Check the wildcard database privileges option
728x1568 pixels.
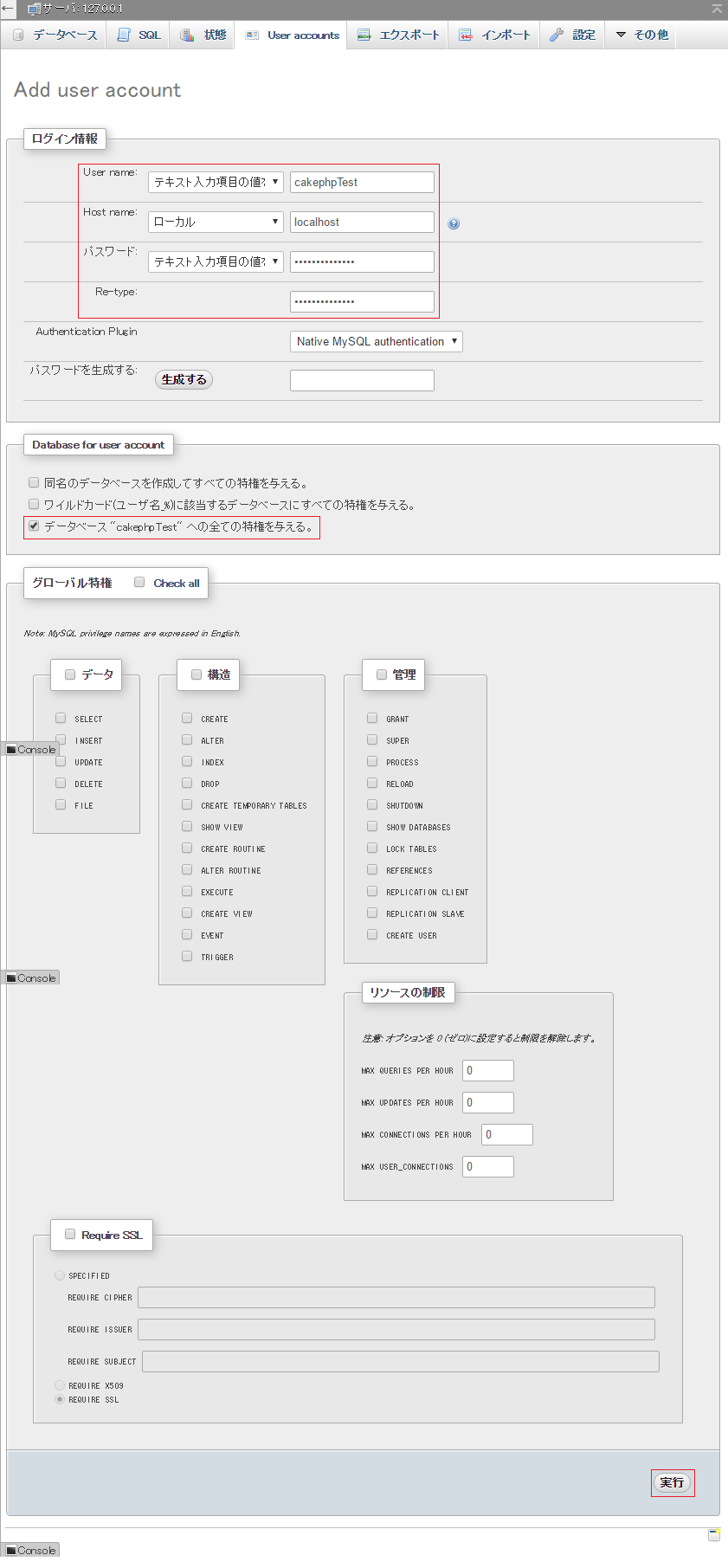coord(34,504)
